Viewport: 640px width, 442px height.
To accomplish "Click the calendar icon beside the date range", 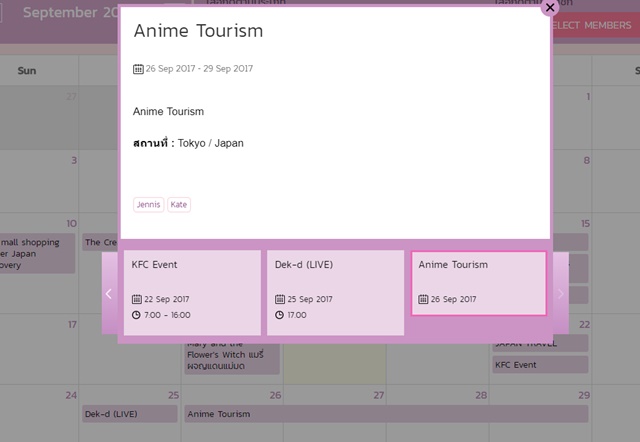I will pyautogui.click(x=138, y=69).
